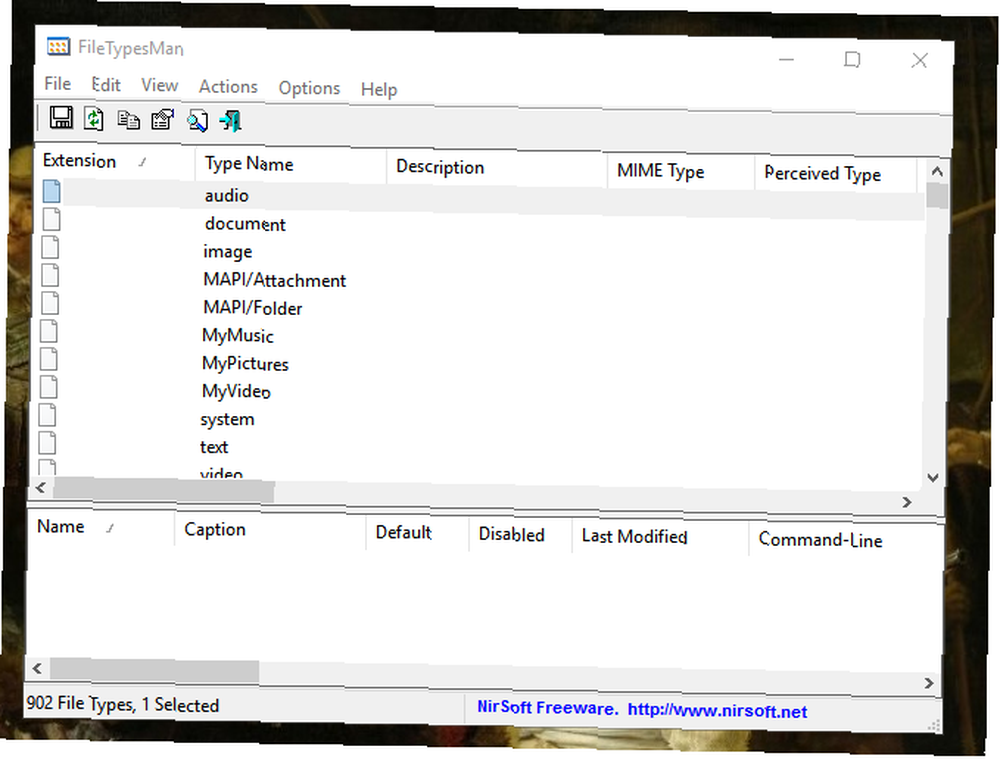Click the Save Selected Items floppy icon
The height and width of the screenshot is (759, 1000).
[x=61, y=118]
